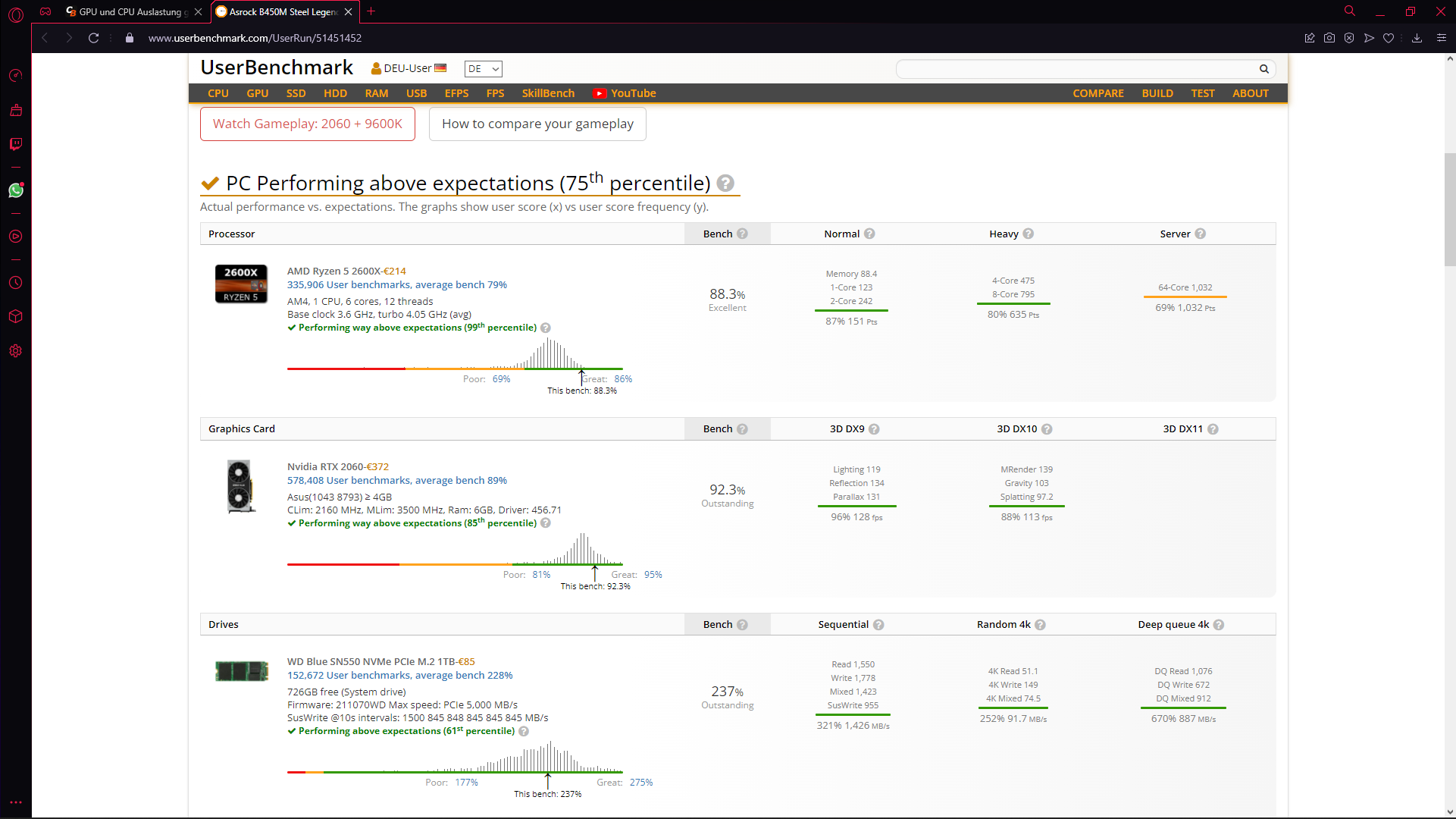Click the Ryzen 5 2600X thumbnail
The height and width of the screenshot is (819, 1456).
coord(241,284)
